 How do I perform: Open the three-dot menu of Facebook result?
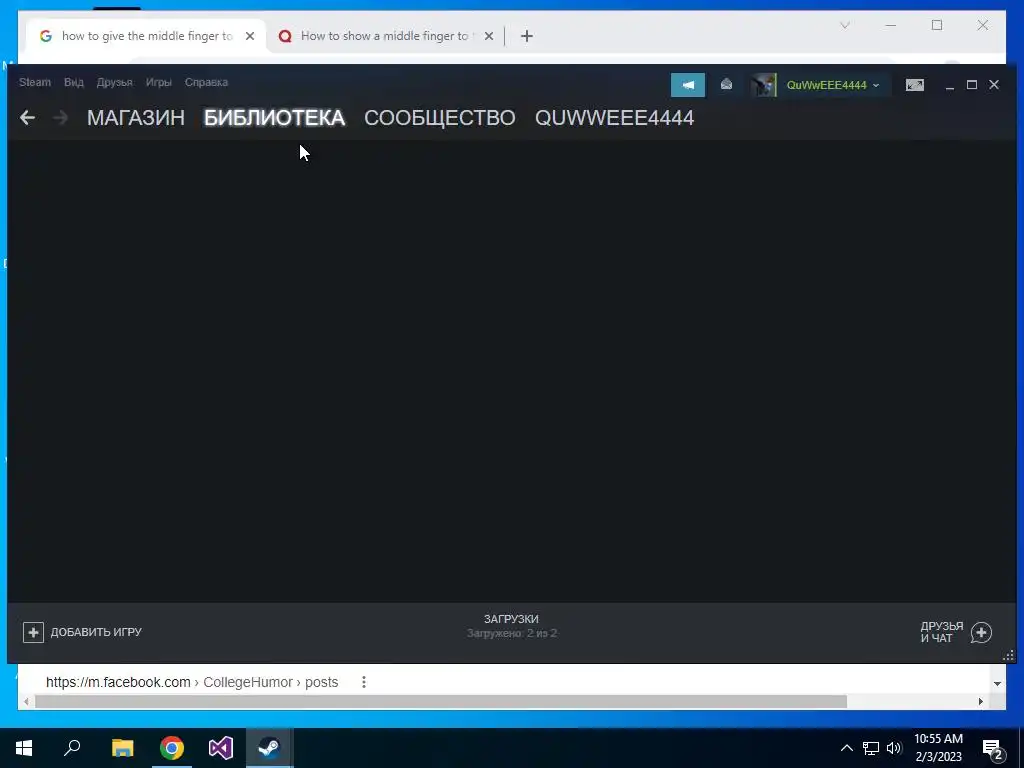[x=364, y=682]
